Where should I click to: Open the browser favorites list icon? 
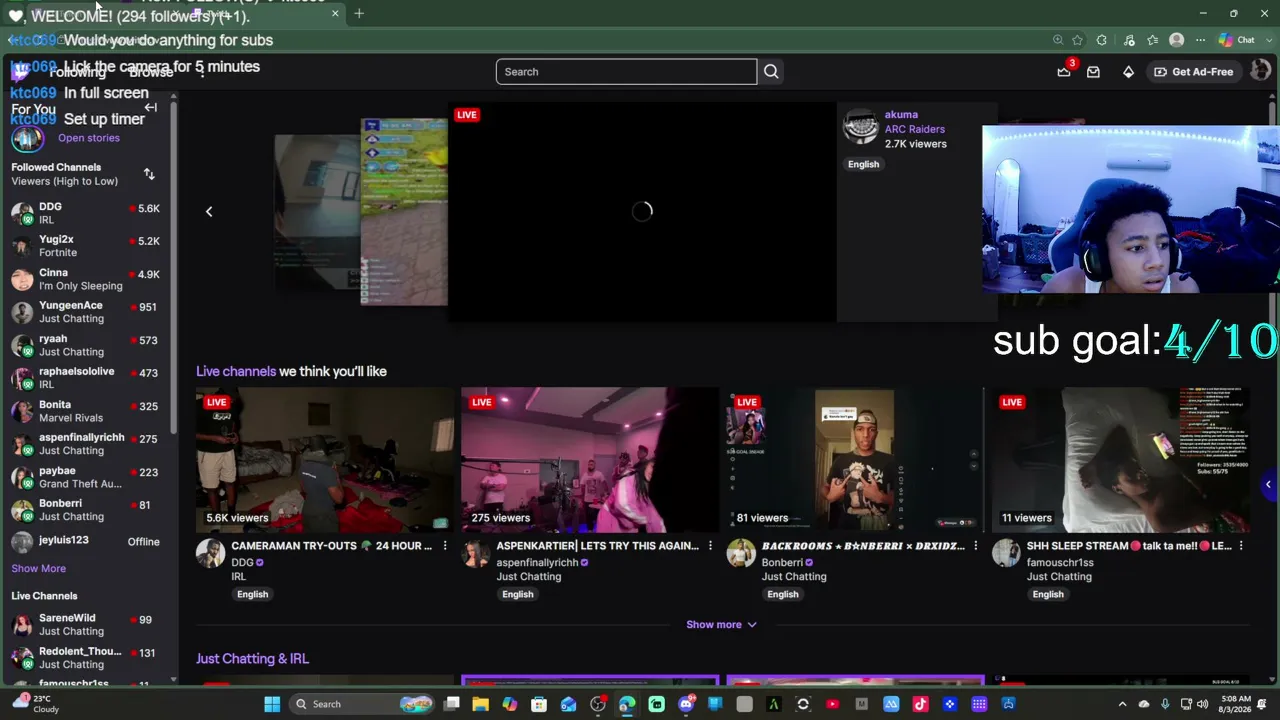1153,40
